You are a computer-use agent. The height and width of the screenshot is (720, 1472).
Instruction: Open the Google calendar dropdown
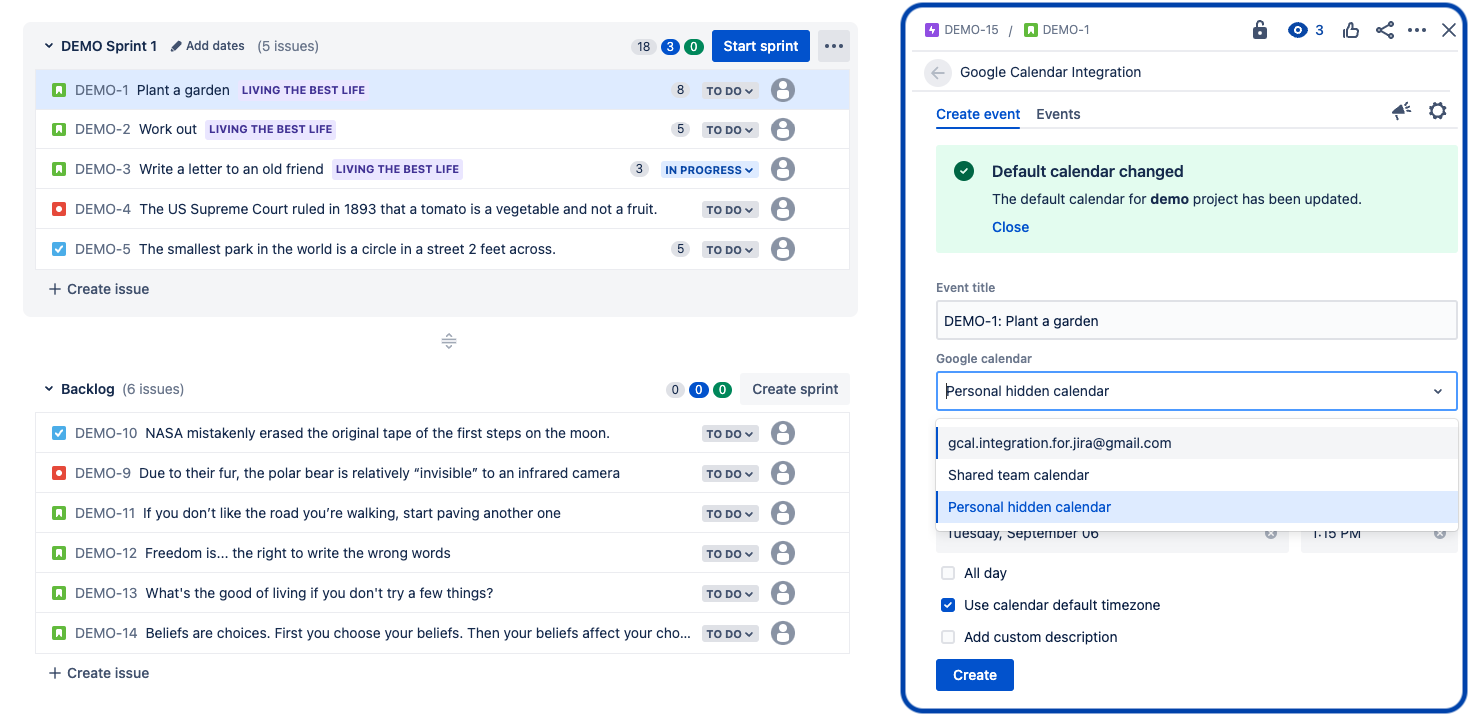[x=1197, y=391]
